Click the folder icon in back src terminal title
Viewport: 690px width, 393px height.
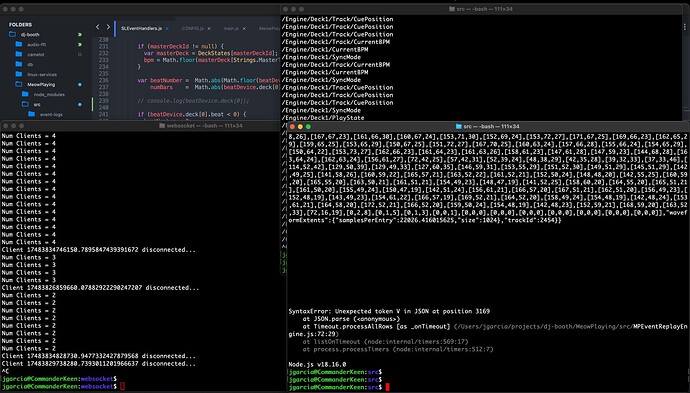[x=451, y=9]
